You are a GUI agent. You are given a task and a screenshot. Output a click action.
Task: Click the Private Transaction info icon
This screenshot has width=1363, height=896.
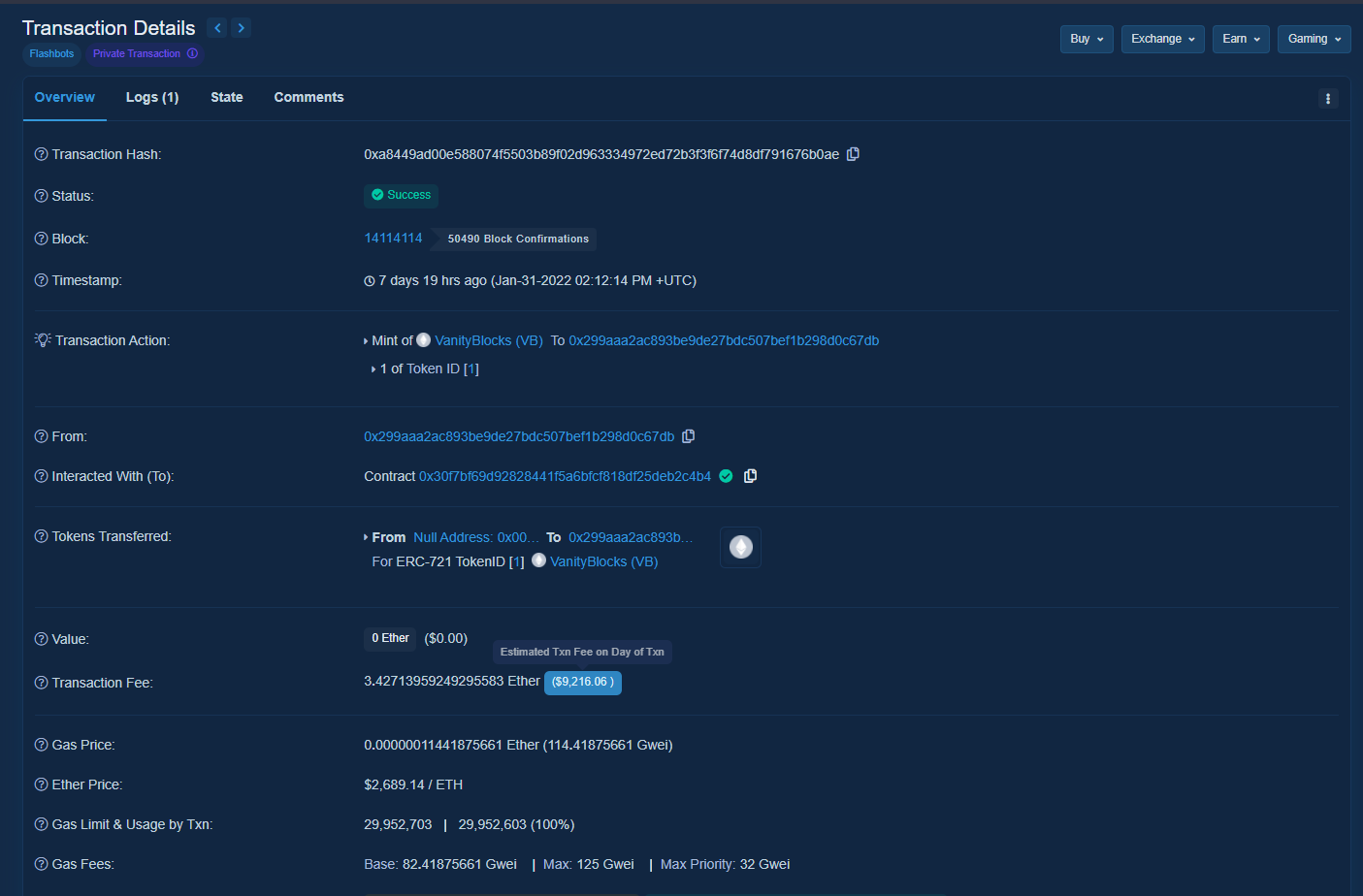pos(192,53)
